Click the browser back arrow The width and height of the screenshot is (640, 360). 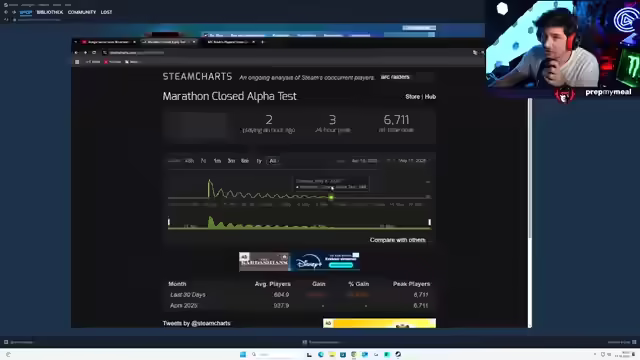[x=76, y=53]
